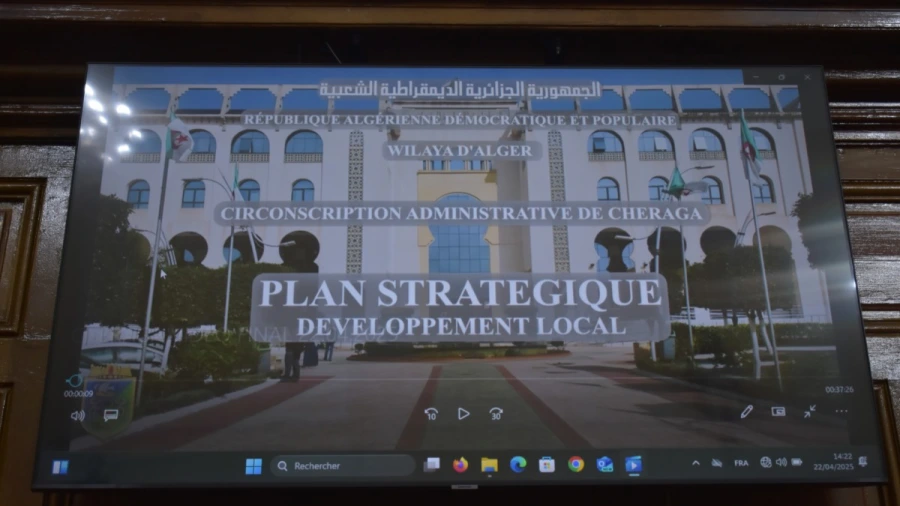Viewport: 900px width, 506px height.
Task: Open Task View in the taskbar
Action: (x=432, y=465)
